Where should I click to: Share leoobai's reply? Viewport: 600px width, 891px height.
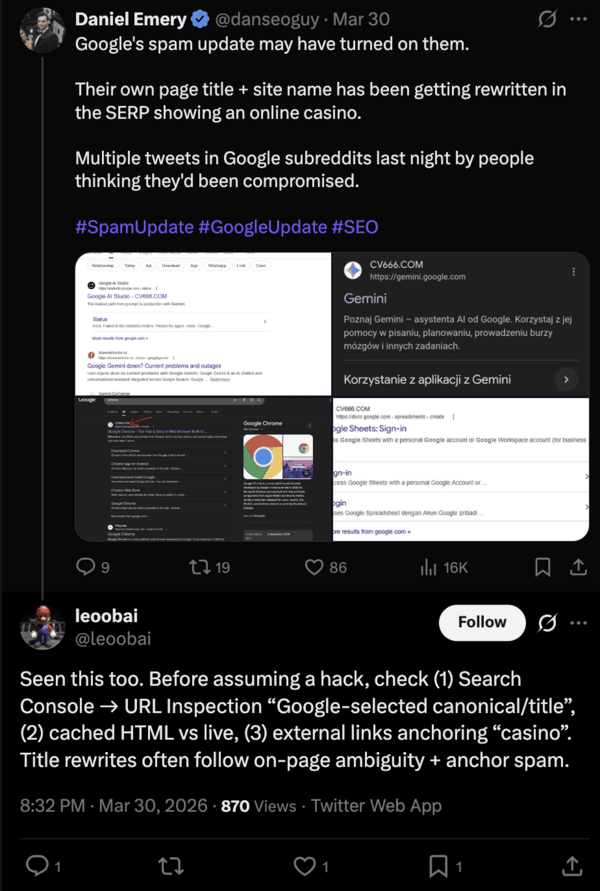(572, 864)
